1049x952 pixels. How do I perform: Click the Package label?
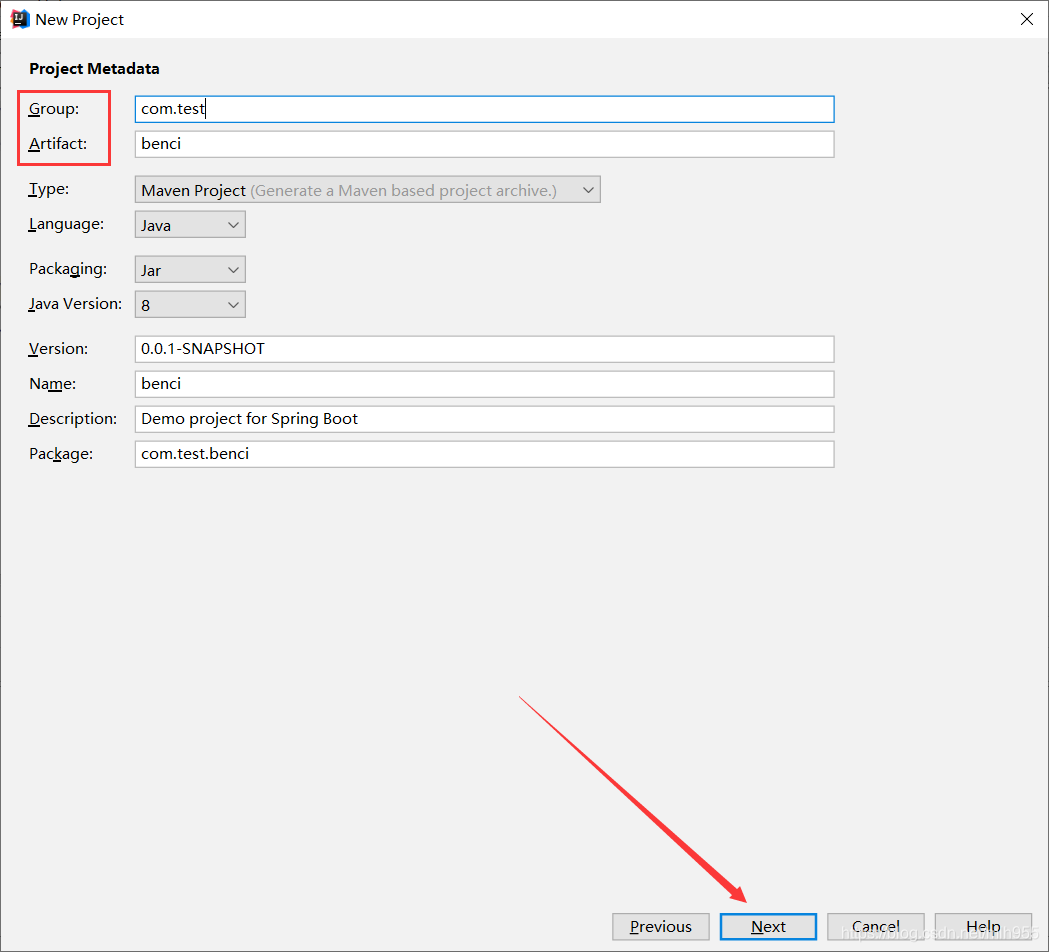coord(61,454)
